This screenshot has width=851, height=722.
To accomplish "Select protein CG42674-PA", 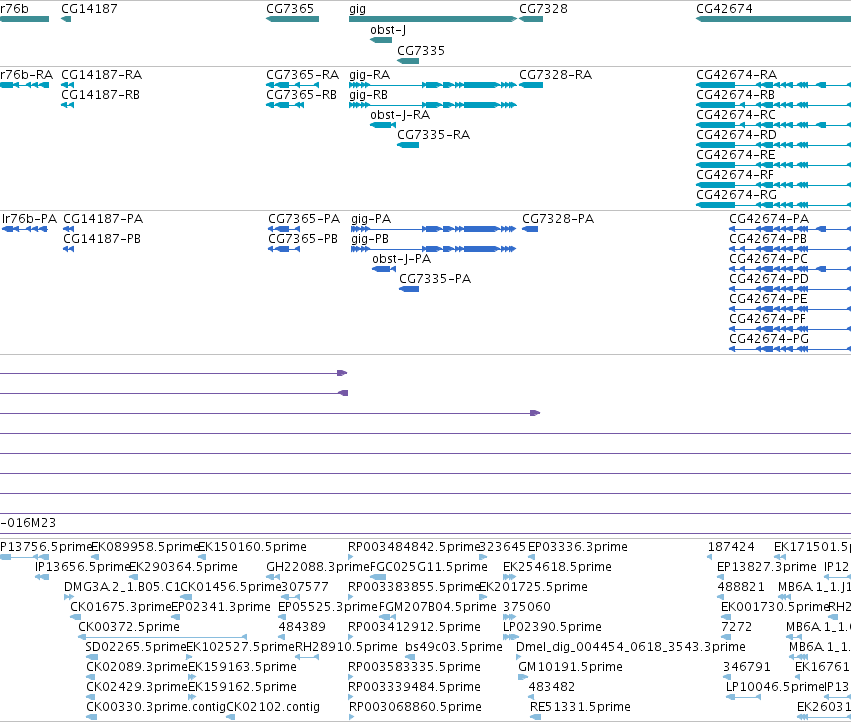I will pos(769,219).
